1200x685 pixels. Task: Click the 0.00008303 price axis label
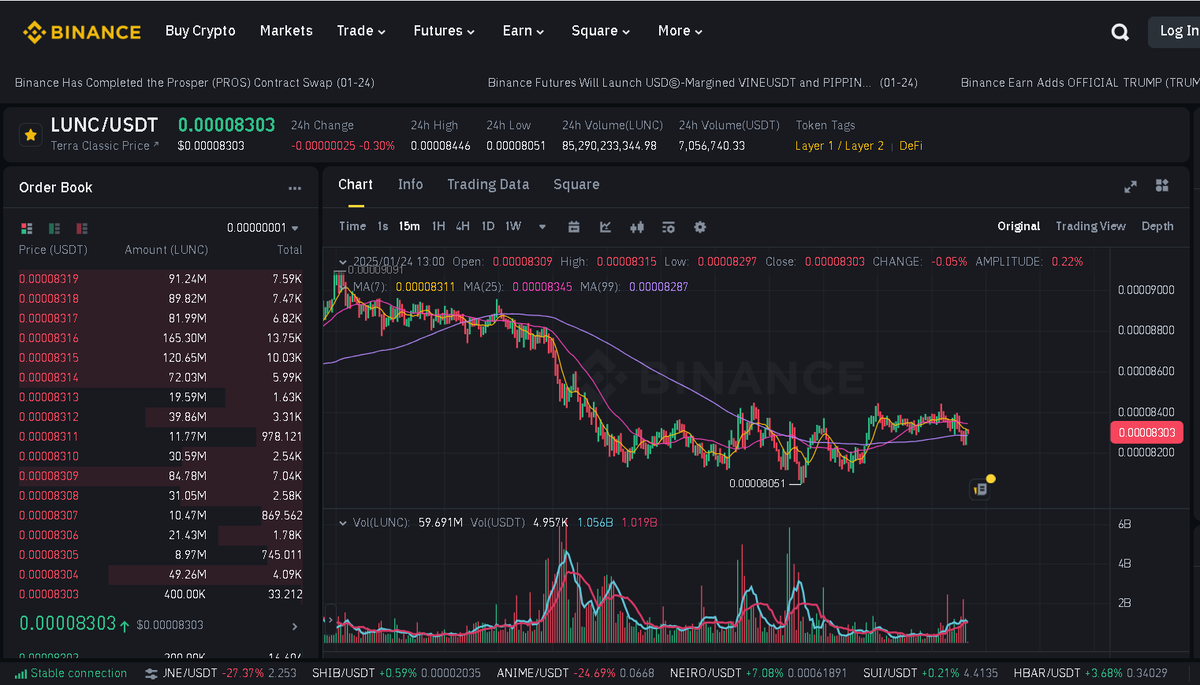(1147, 432)
